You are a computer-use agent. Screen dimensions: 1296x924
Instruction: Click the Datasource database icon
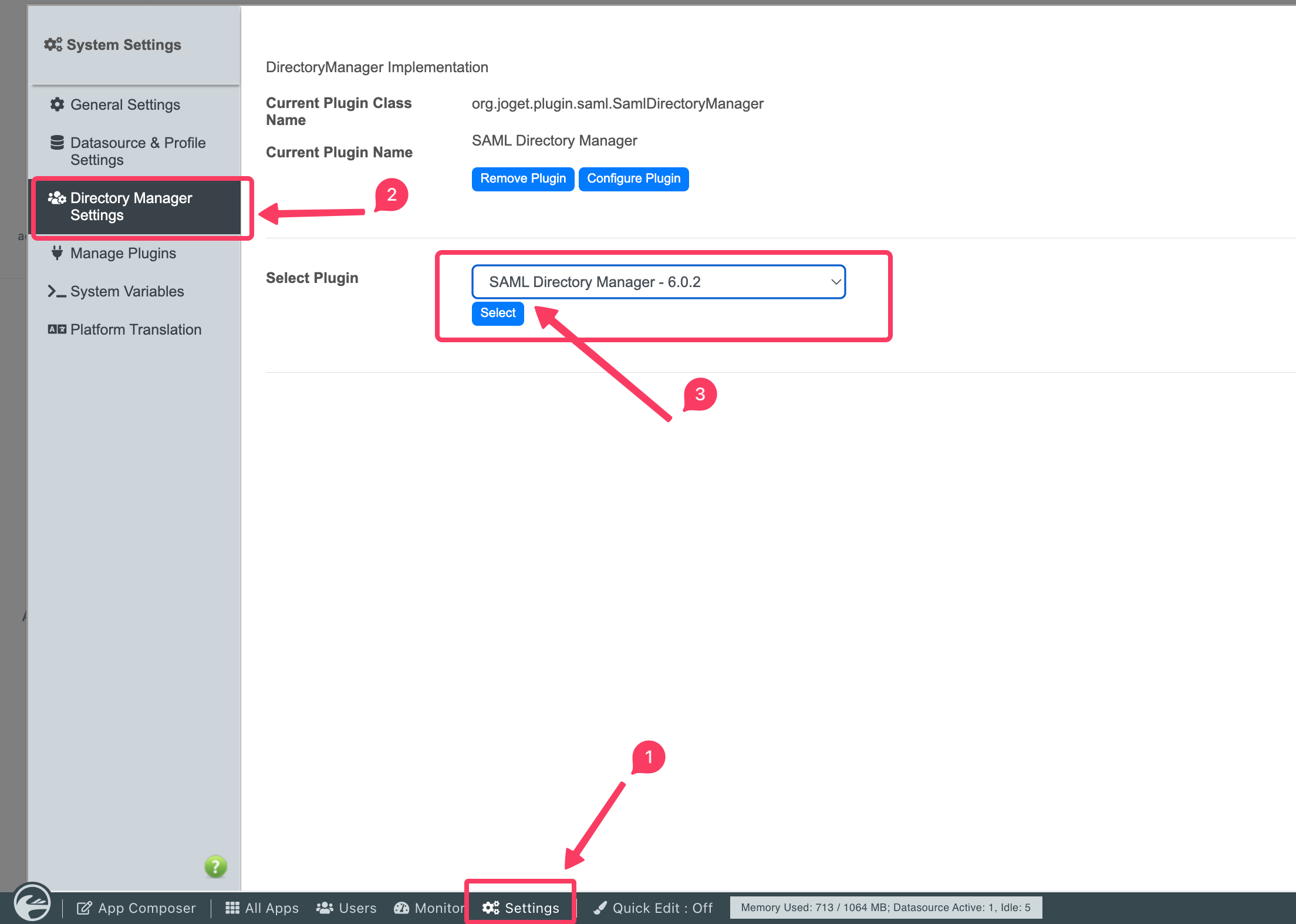pyautogui.click(x=57, y=143)
